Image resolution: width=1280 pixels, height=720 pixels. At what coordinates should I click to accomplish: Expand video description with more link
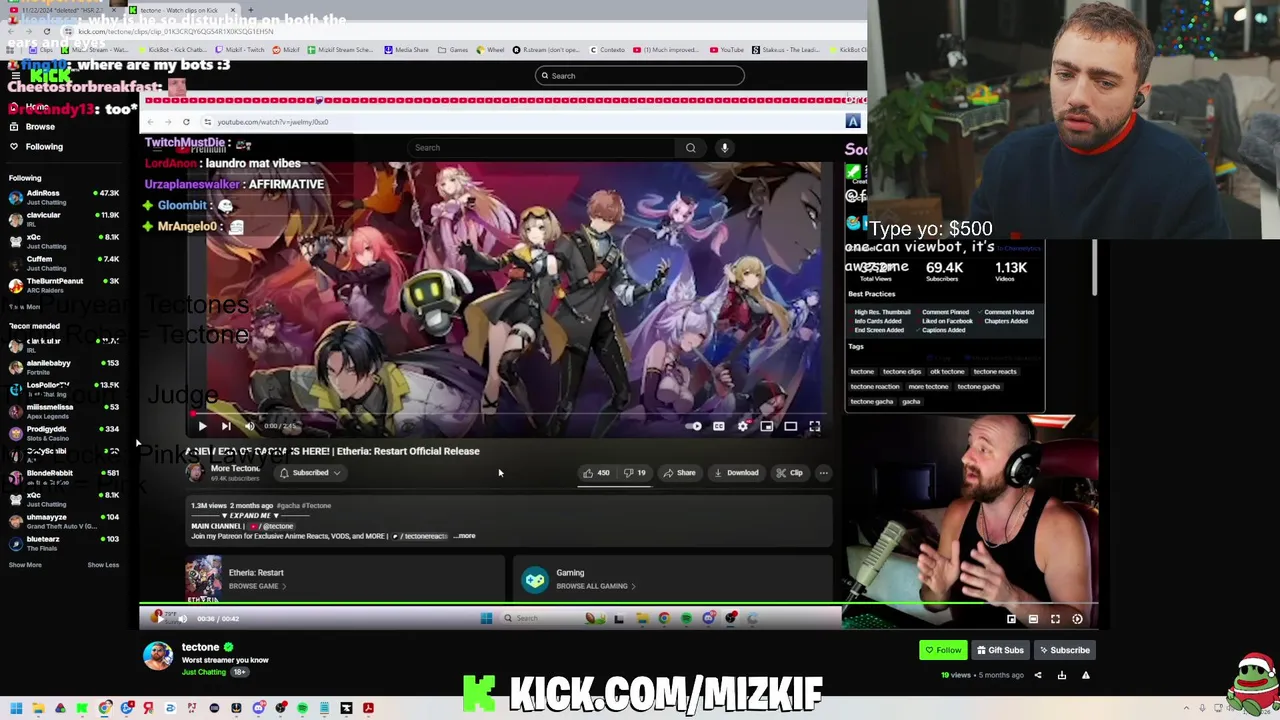[466, 536]
